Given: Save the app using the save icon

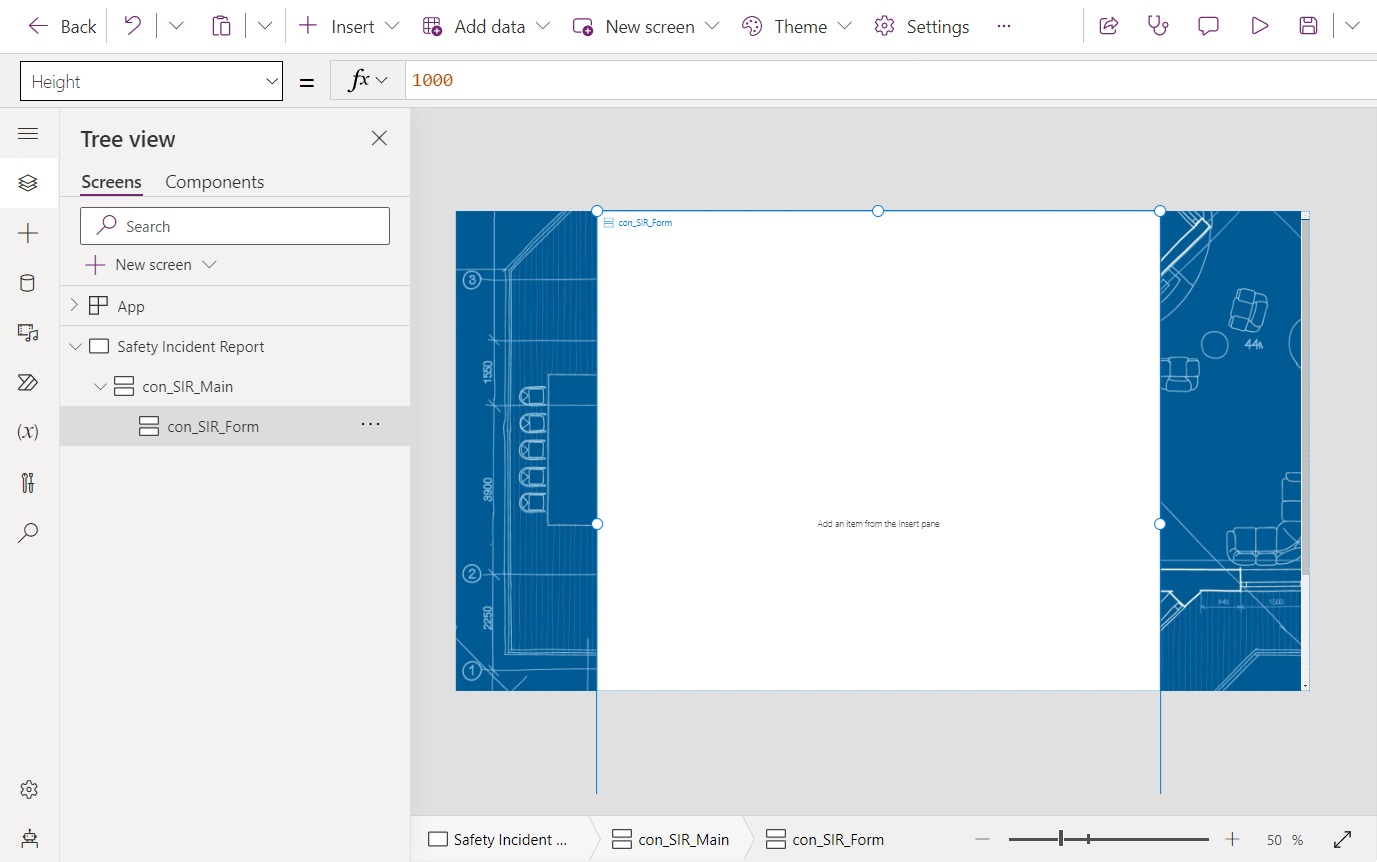Looking at the screenshot, I should pyautogui.click(x=1308, y=26).
